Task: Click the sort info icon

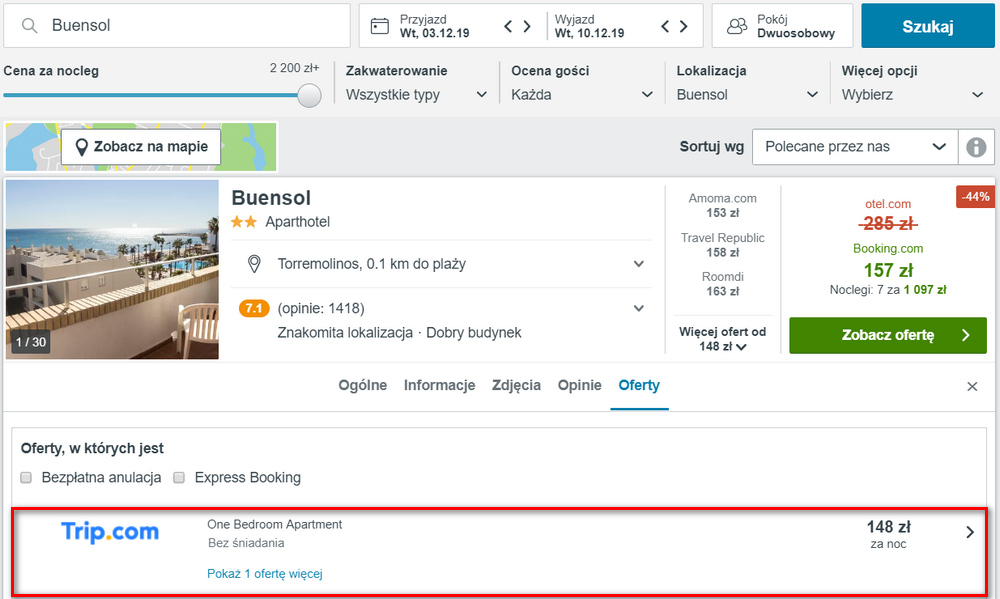Action: [976, 147]
